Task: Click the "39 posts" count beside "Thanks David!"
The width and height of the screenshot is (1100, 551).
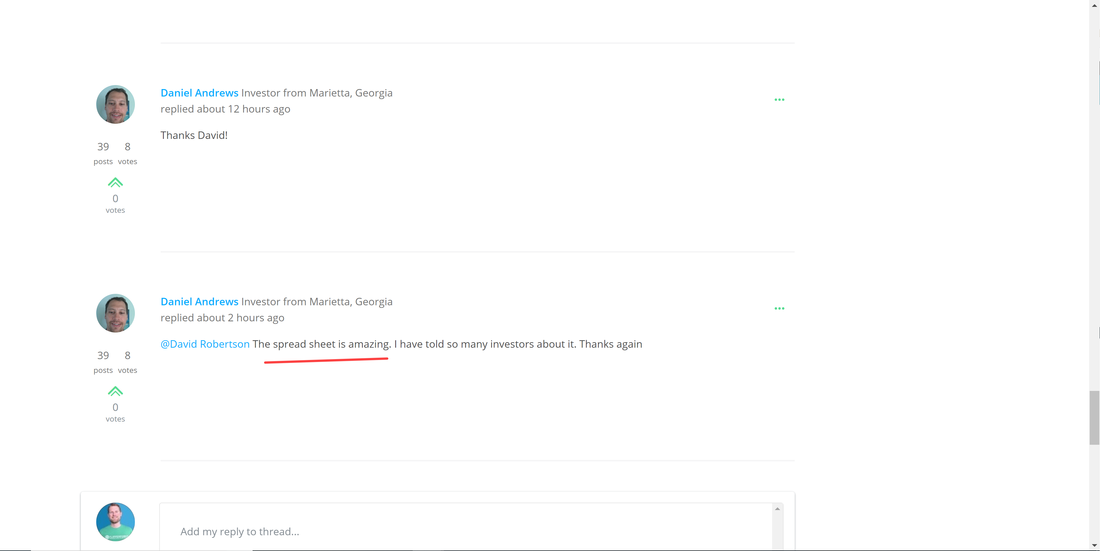Action: pos(103,152)
